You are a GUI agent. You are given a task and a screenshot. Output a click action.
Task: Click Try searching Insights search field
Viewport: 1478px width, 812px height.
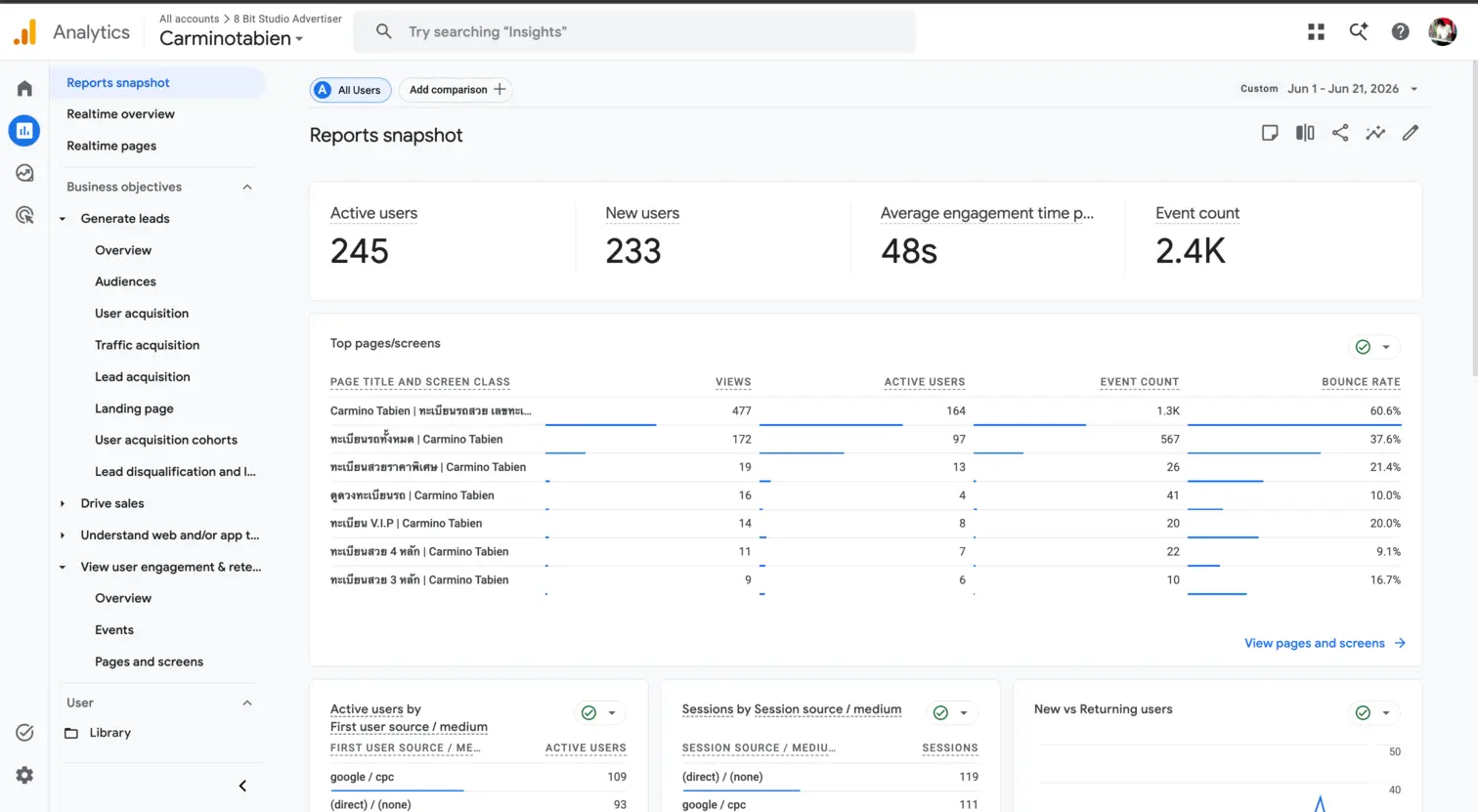tap(635, 32)
